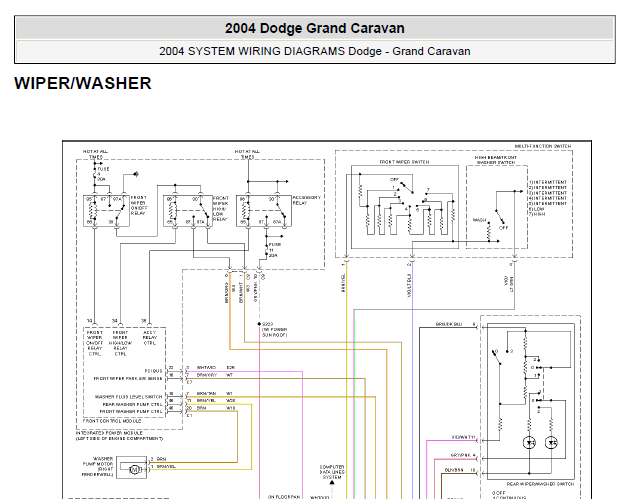Click FRONT WIPER PARK SW SENSE label
The width and height of the screenshot is (640, 499).
click(x=128, y=379)
